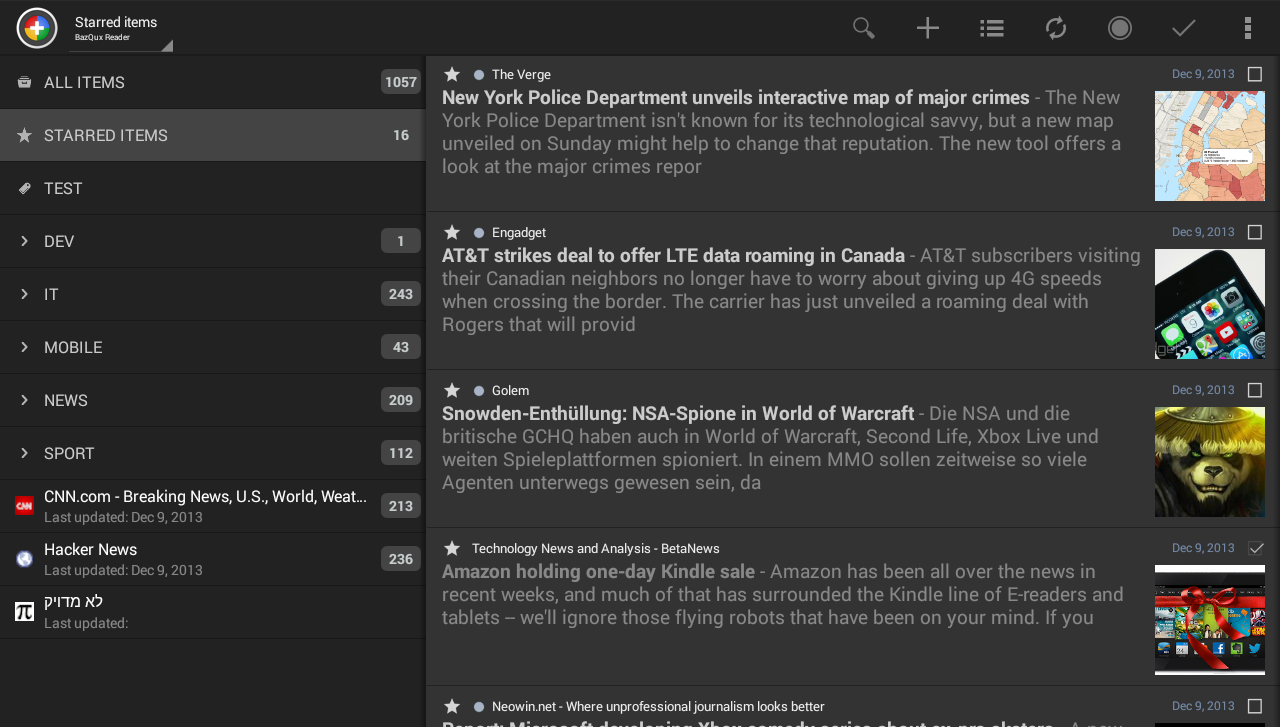The width and height of the screenshot is (1280, 727).
Task: Expand the SPORT category
Action: 24,453
